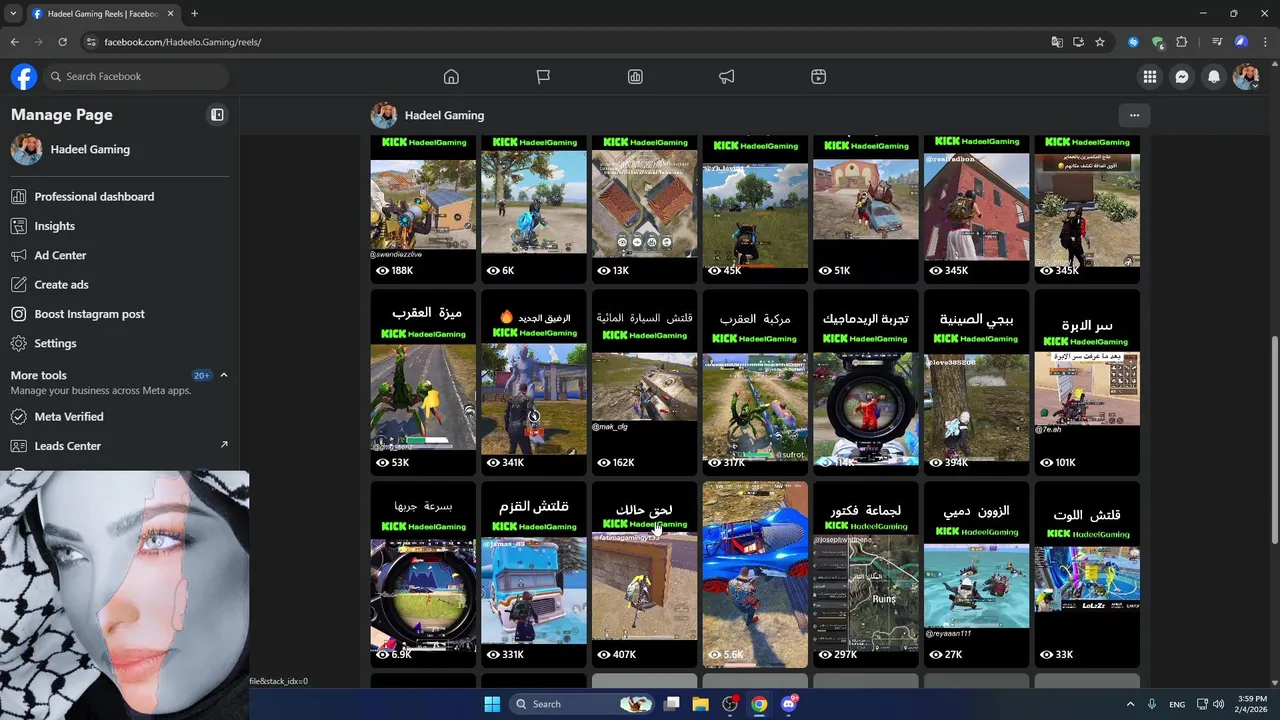Screen dimensions: 1280x720
Task: Collapse the More tools section
Action: tap(223, 375)
